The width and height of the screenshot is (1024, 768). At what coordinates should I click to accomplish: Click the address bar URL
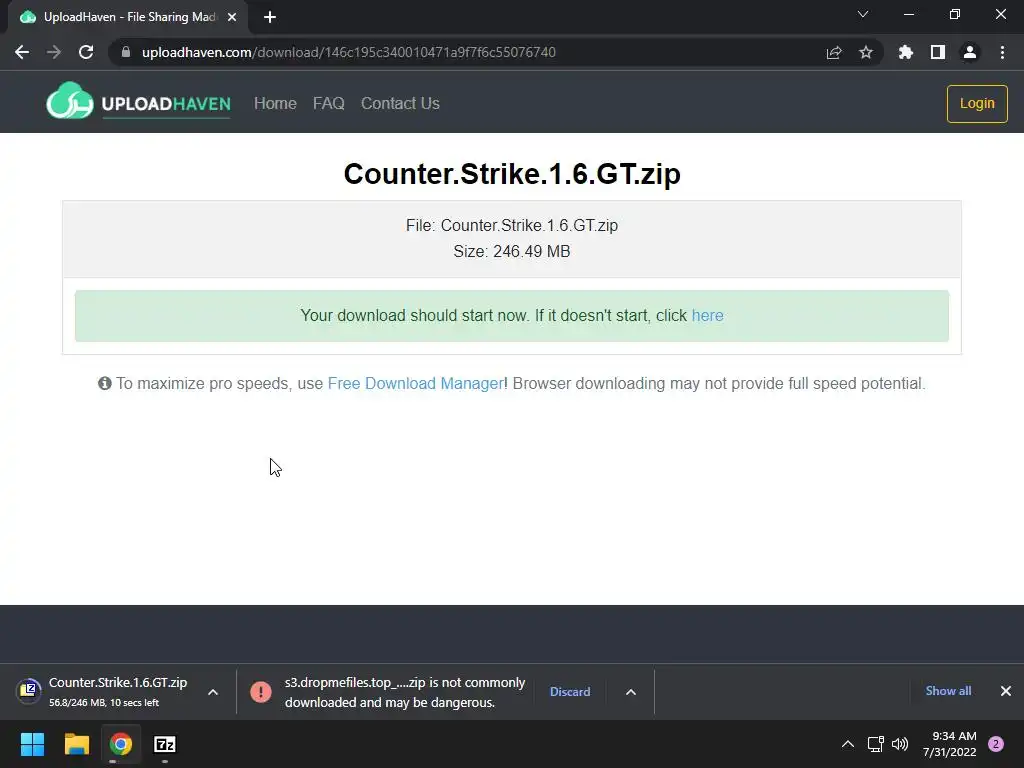[x=349, y=52]
